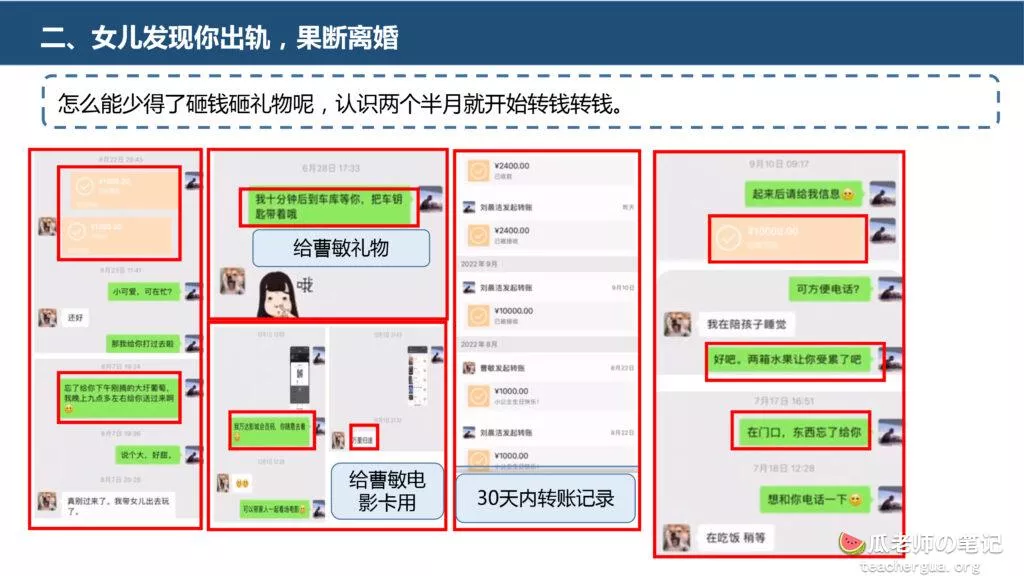Open the teachergua.org watermark link
1024x576 pixels.
pos(920,566)
